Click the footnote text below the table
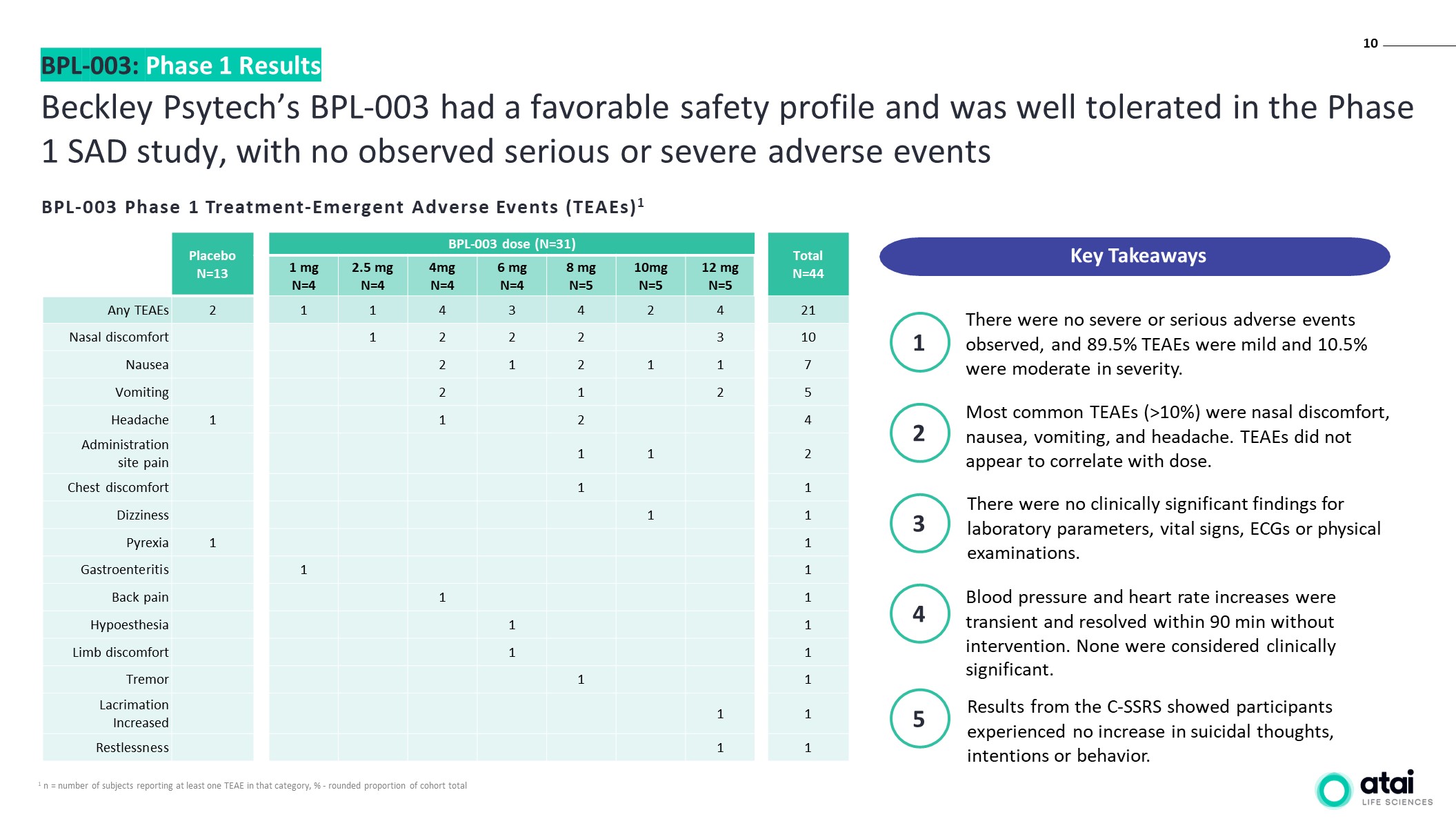 [255, 786]
